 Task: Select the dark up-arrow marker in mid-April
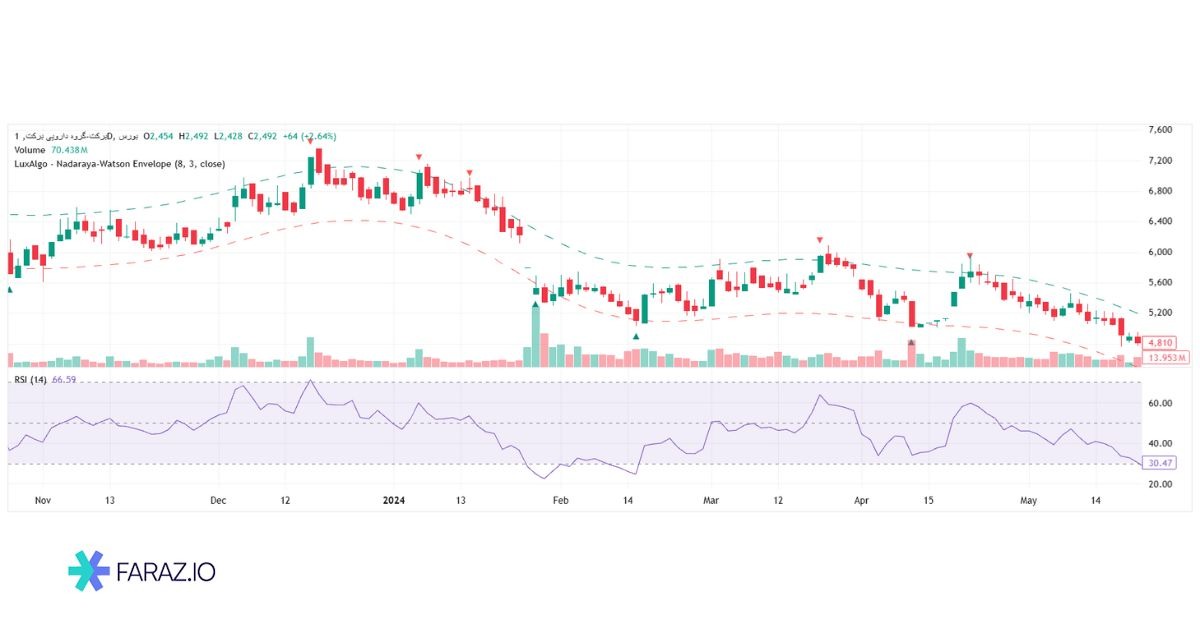(x=911, y=343)
